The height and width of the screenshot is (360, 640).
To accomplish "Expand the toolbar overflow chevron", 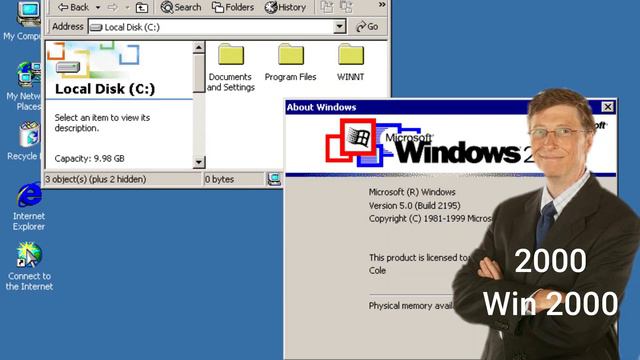I will 382,4.
